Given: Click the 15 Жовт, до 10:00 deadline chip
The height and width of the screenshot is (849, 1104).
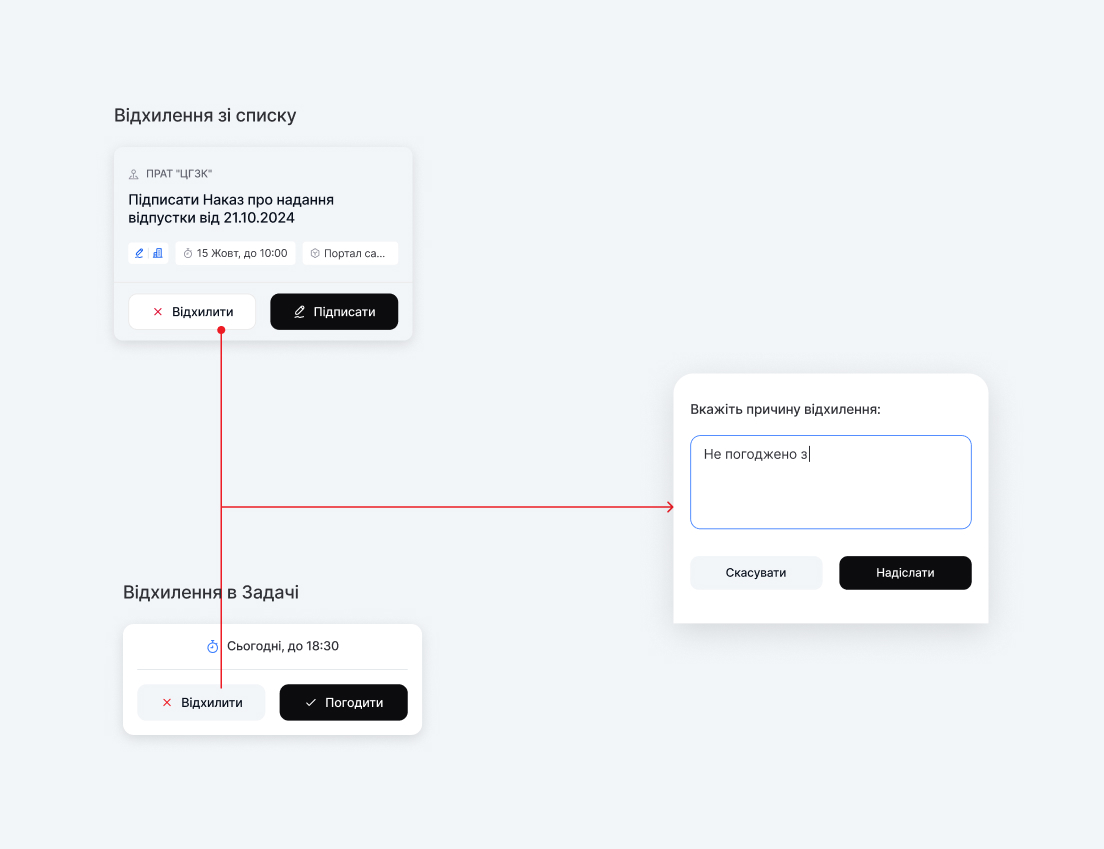Looking at the screenshot, I should coord(235,254).
